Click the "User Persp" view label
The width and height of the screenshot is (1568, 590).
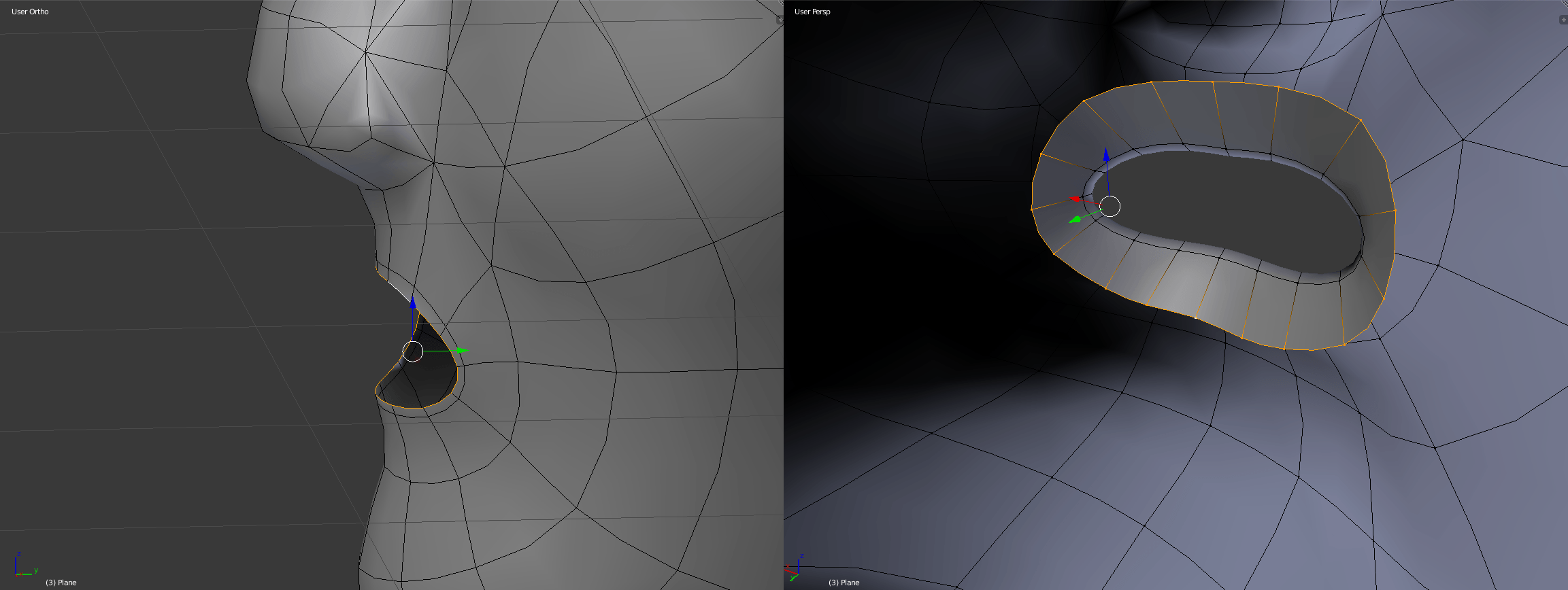pos(812,12)
